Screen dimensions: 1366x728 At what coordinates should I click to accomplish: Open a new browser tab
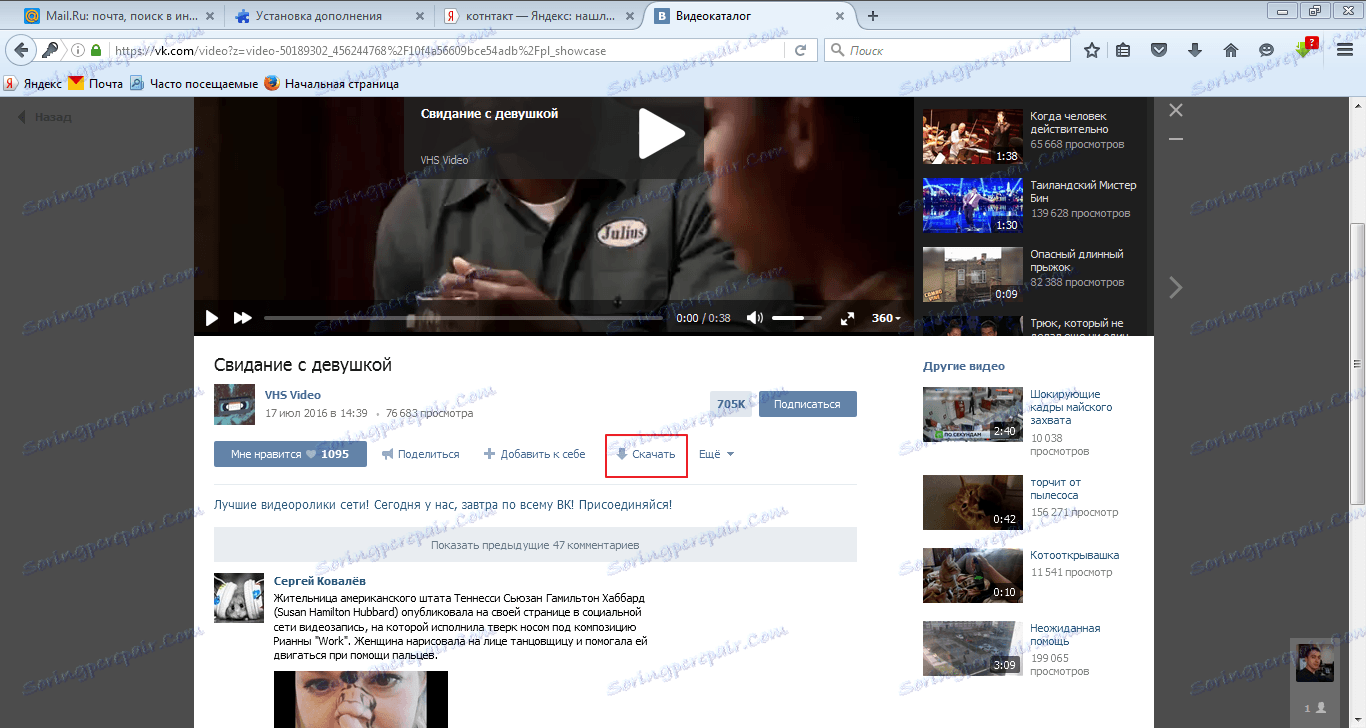(x=873, y=16)
